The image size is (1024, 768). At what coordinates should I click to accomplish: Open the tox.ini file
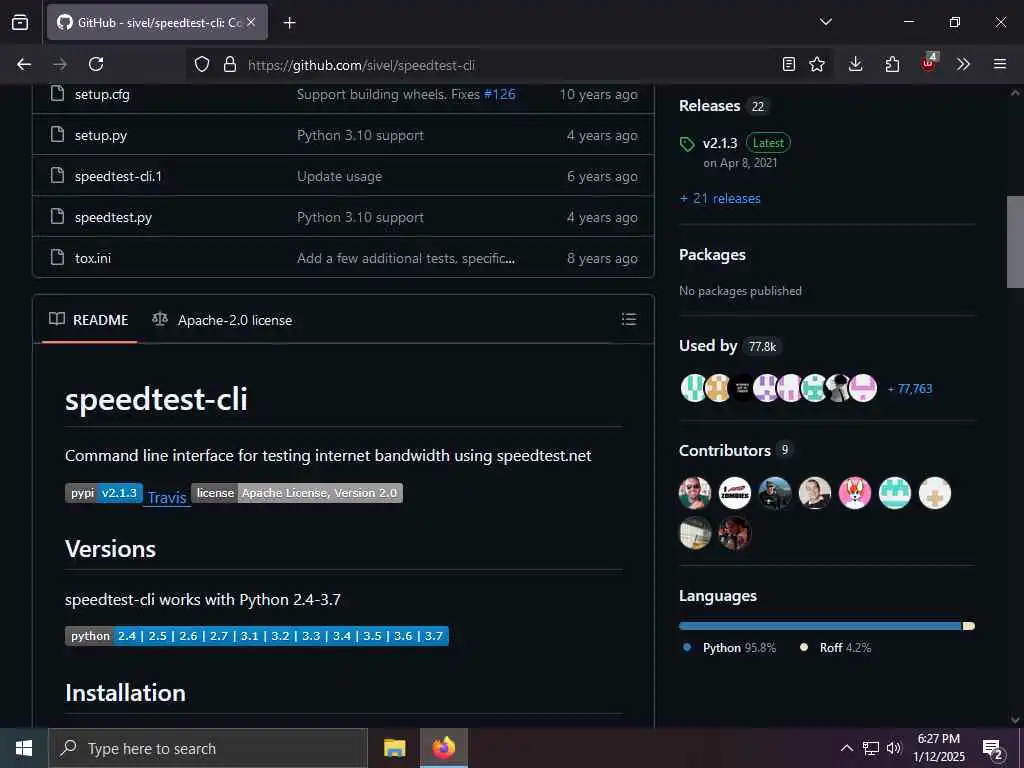[x=93, y=258]
